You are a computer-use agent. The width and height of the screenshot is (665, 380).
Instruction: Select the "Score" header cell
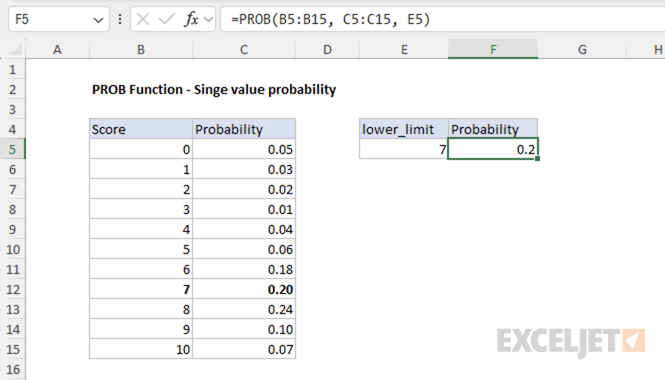click(x=141, y=129)
